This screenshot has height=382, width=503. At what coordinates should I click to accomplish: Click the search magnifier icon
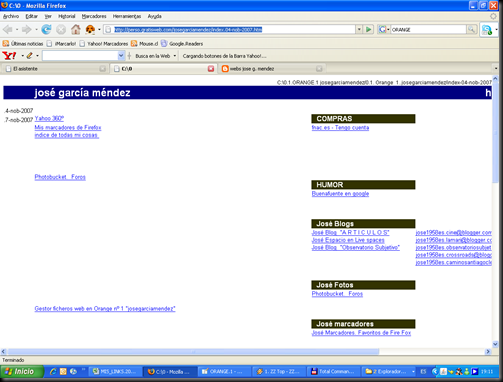tap(471, 30)
